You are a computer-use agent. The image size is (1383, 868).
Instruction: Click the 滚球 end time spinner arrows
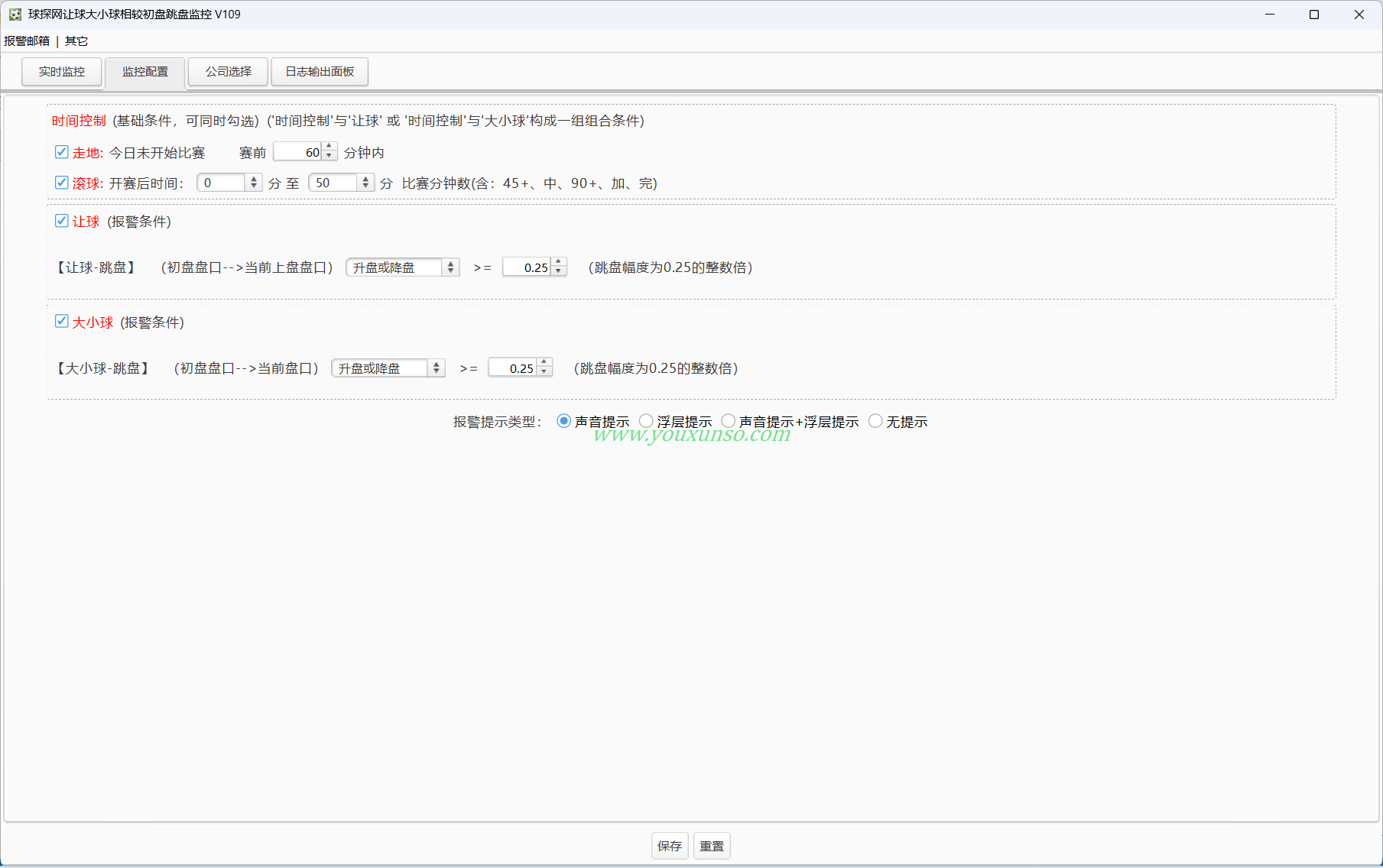(365, 183)
